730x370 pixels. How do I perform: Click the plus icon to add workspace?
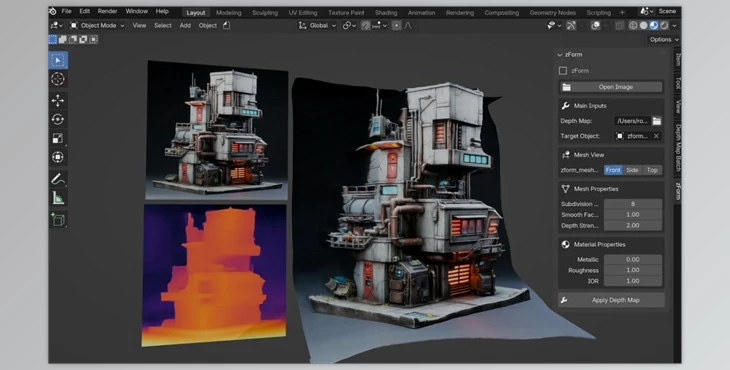coord(622,13)
